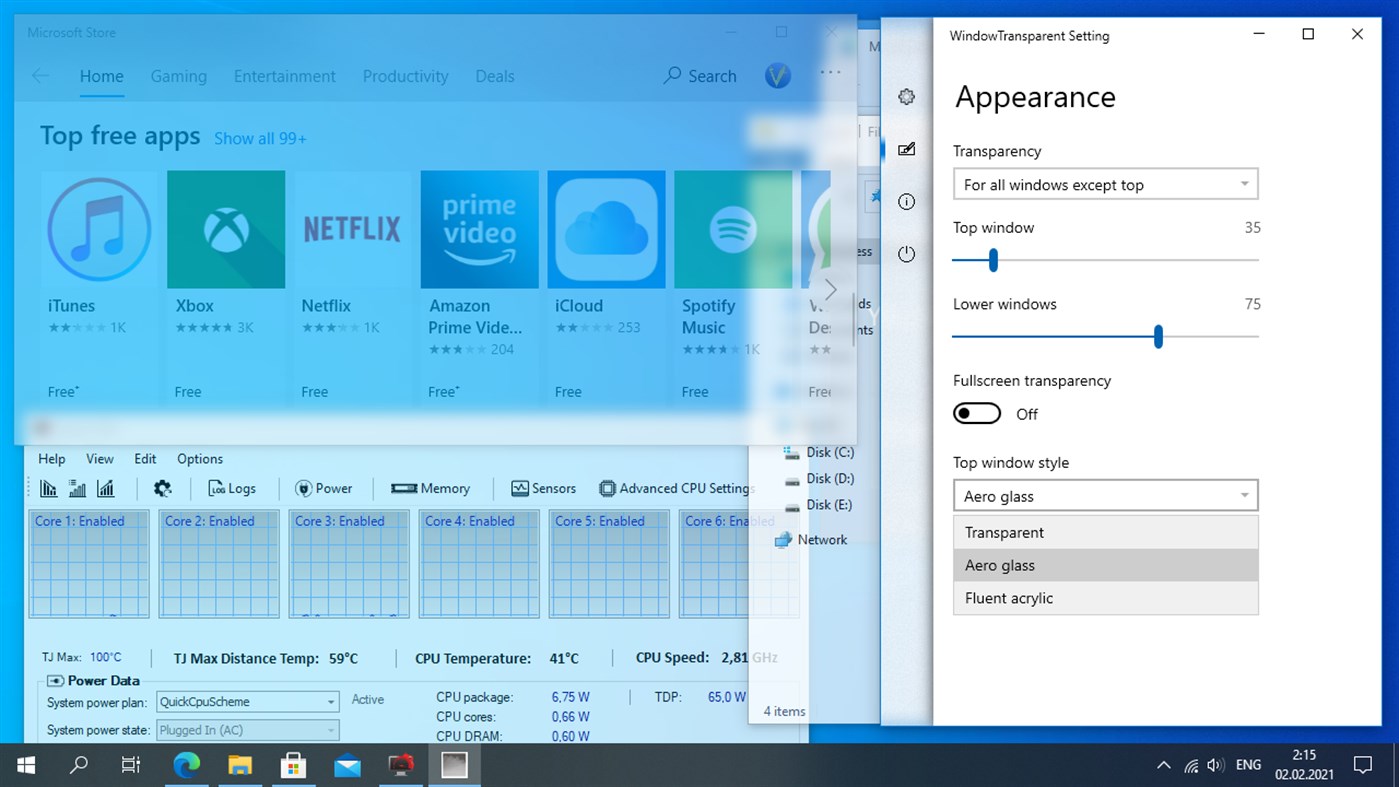
Task: Toggle Fullscreen transparency on
Action: tap(977, 413)
